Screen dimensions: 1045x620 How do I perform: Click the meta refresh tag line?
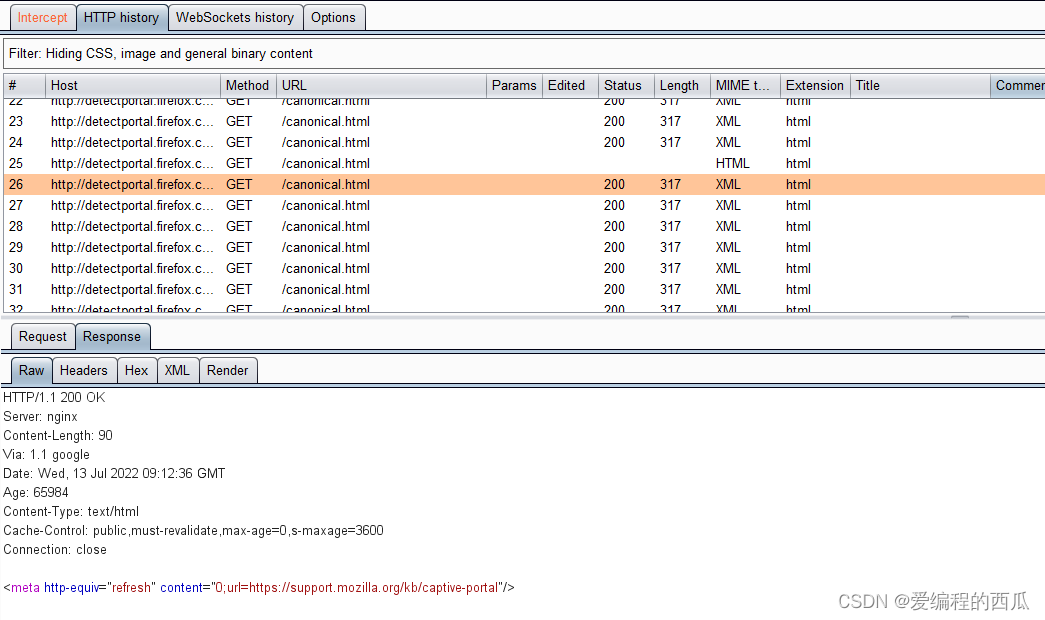(259, 587)
